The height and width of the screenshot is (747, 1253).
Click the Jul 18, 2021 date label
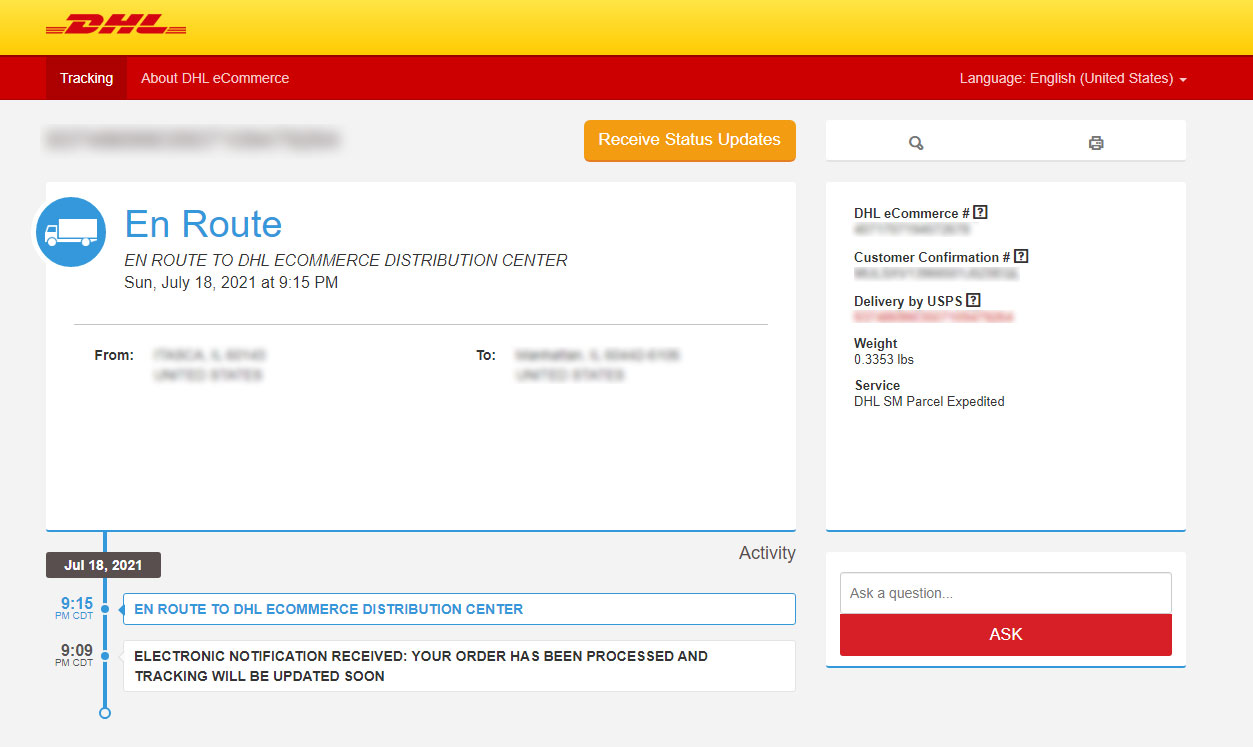(x=103, y=565)
